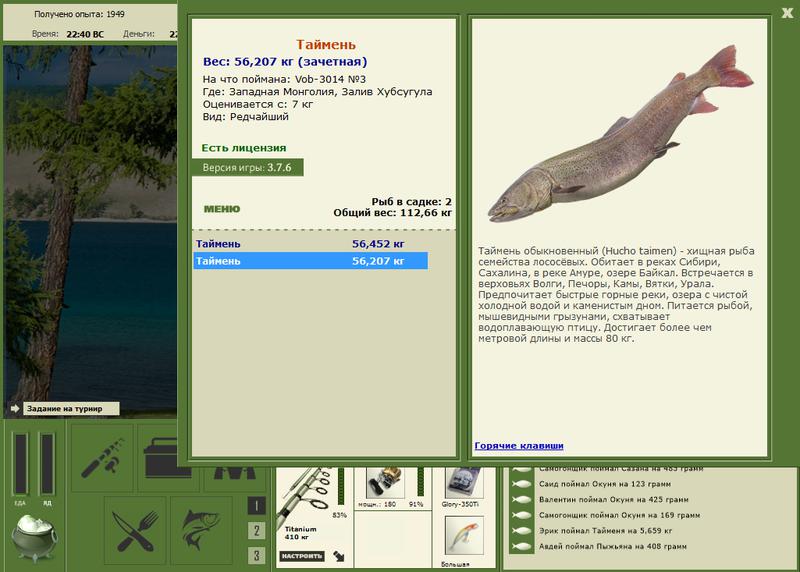
Task: Click the expand arrow next to НАСТРОИТЬ
Action: [339, 556]
